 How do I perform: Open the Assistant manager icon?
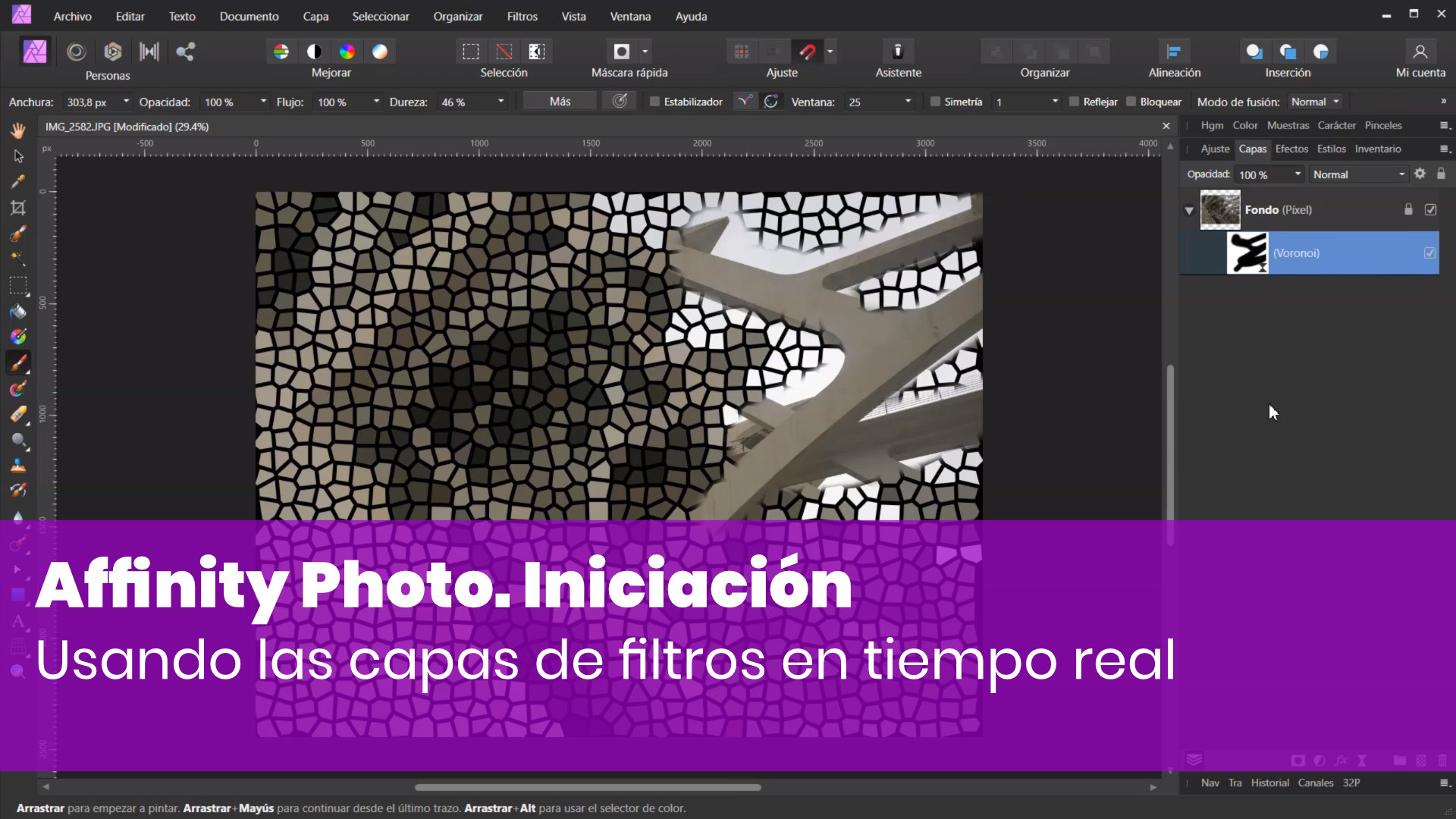pos(898,52)
